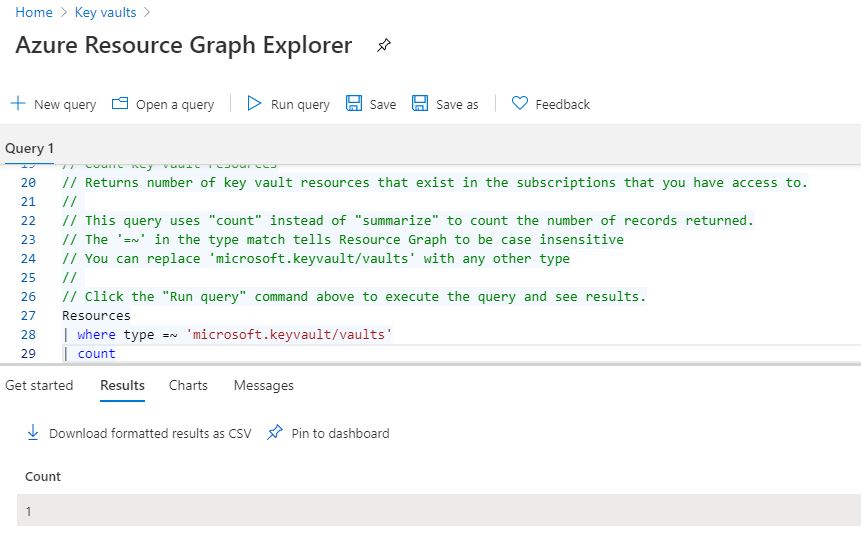This screenshot has height=548, width=861.
Task: Pin to dashboard text button
Action: [x=340, y=433]
